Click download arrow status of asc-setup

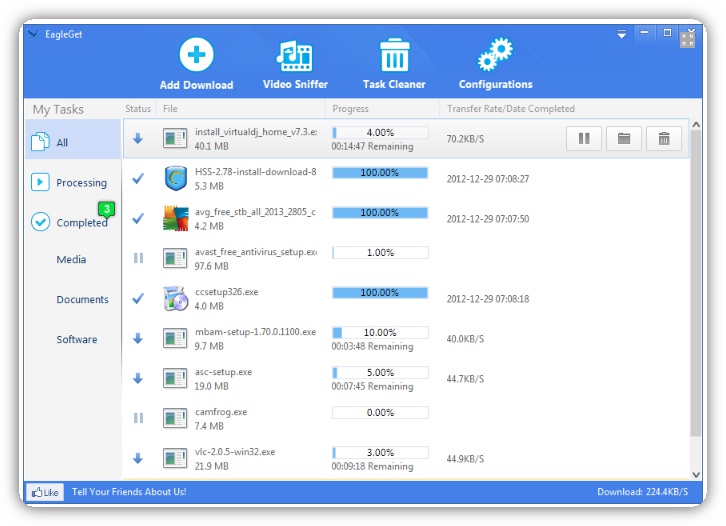(x=138, y=378)
